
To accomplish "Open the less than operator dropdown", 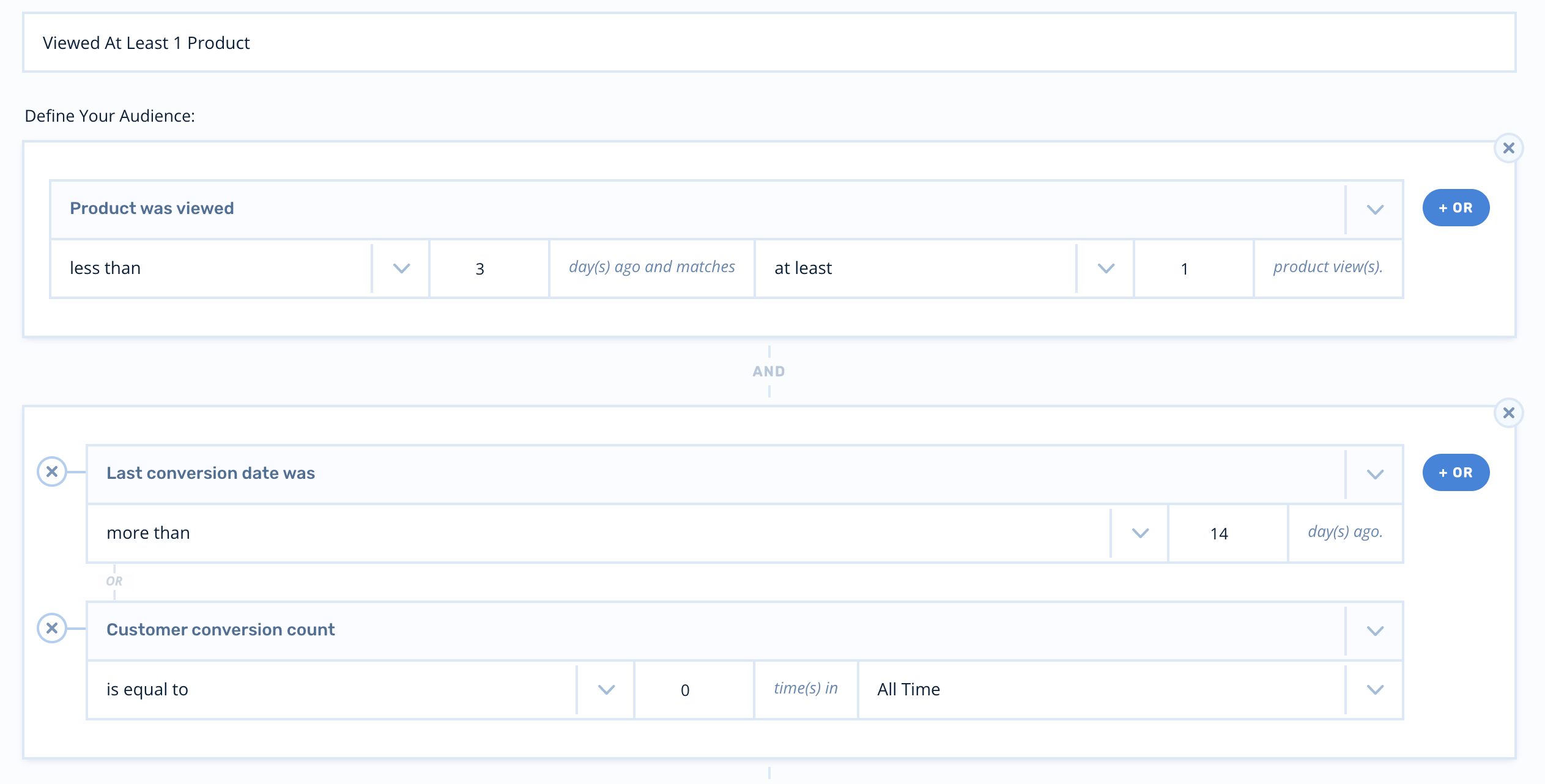I will 401,268.
